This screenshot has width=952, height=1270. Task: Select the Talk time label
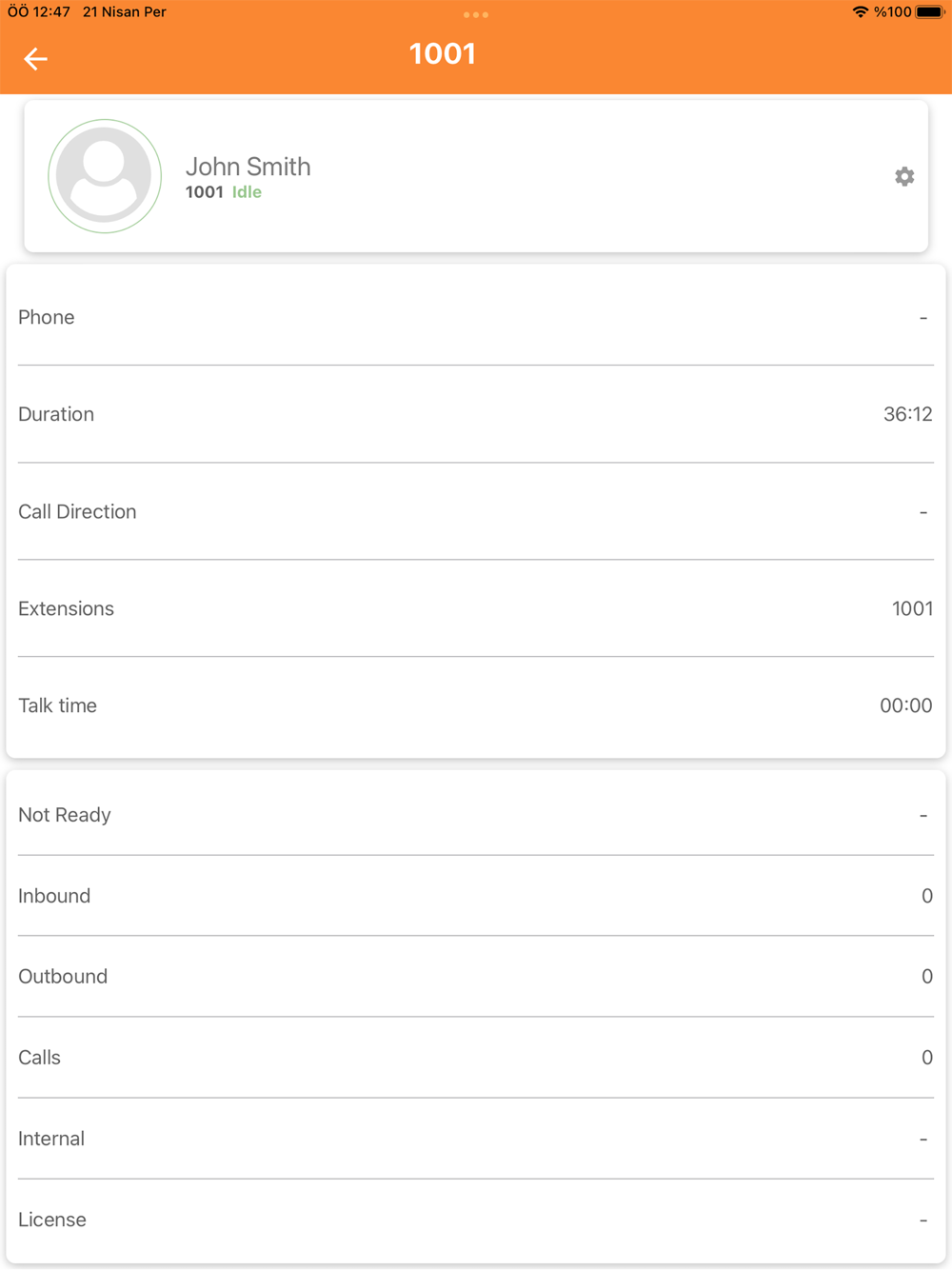pyautogui.click(x=57, y=705)
